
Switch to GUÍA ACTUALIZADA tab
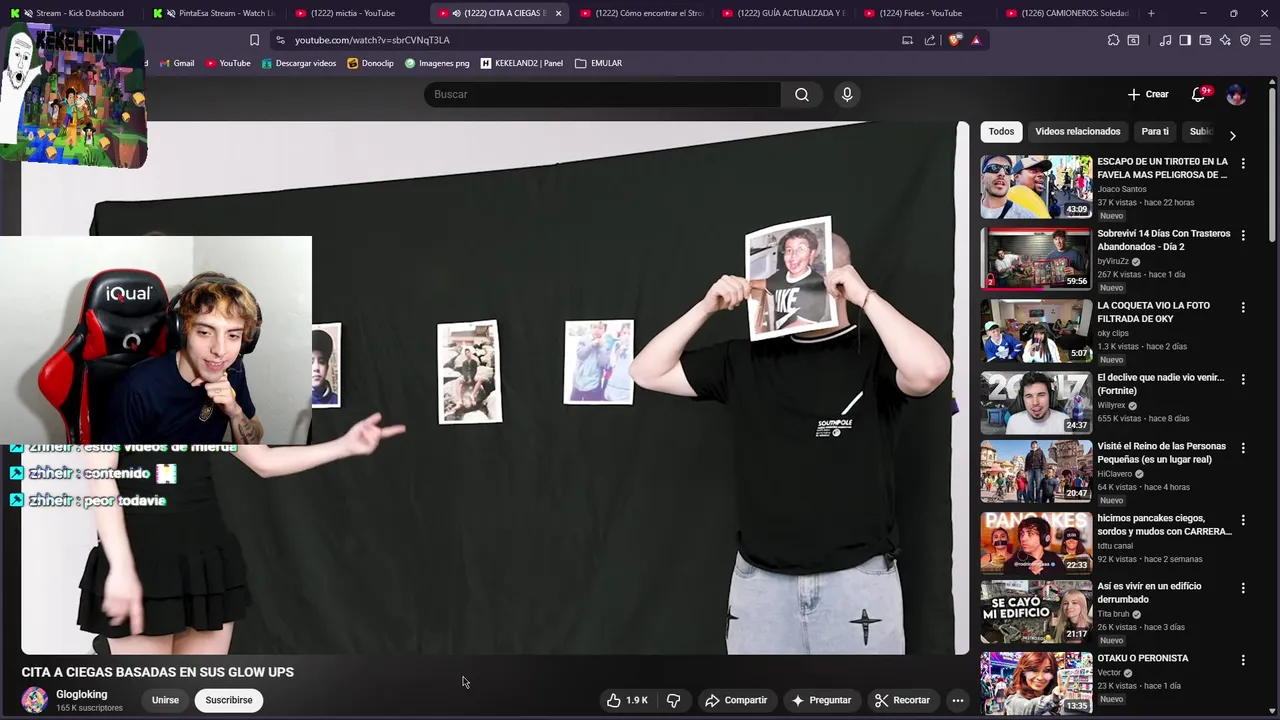785,13
